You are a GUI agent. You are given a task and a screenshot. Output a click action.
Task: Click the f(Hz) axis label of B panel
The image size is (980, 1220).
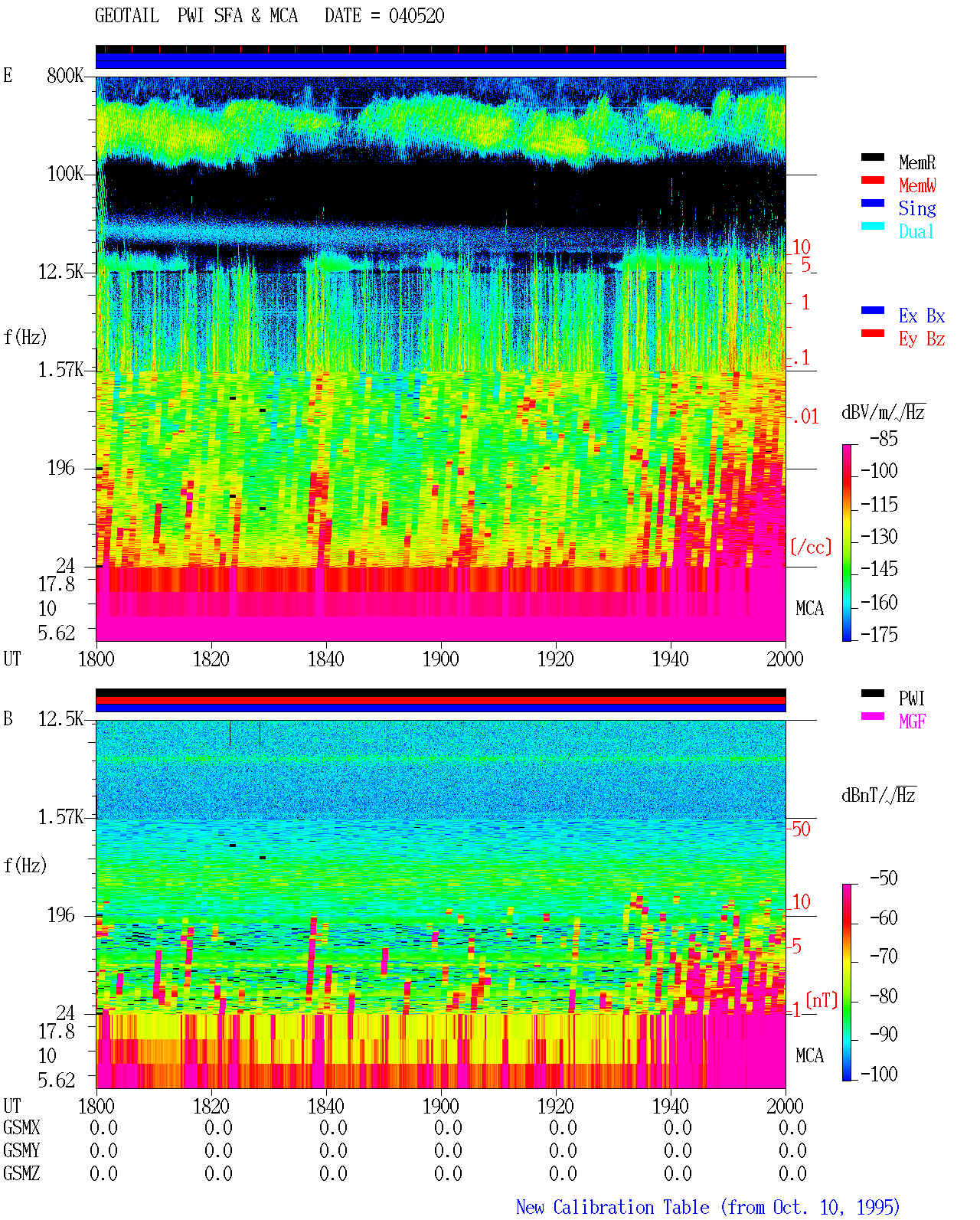[x=25, y=865]
